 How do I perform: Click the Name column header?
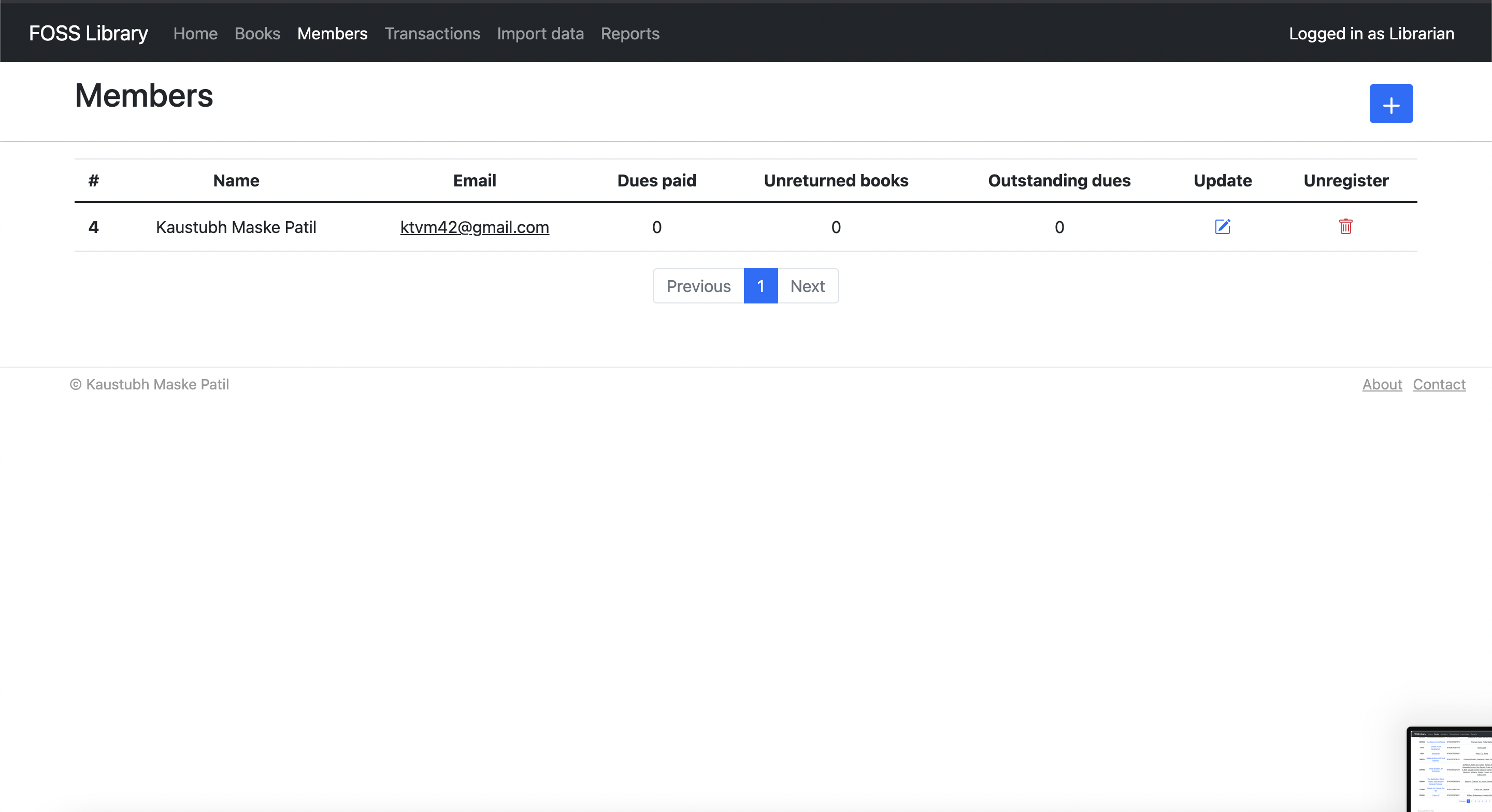pos(235,180)
